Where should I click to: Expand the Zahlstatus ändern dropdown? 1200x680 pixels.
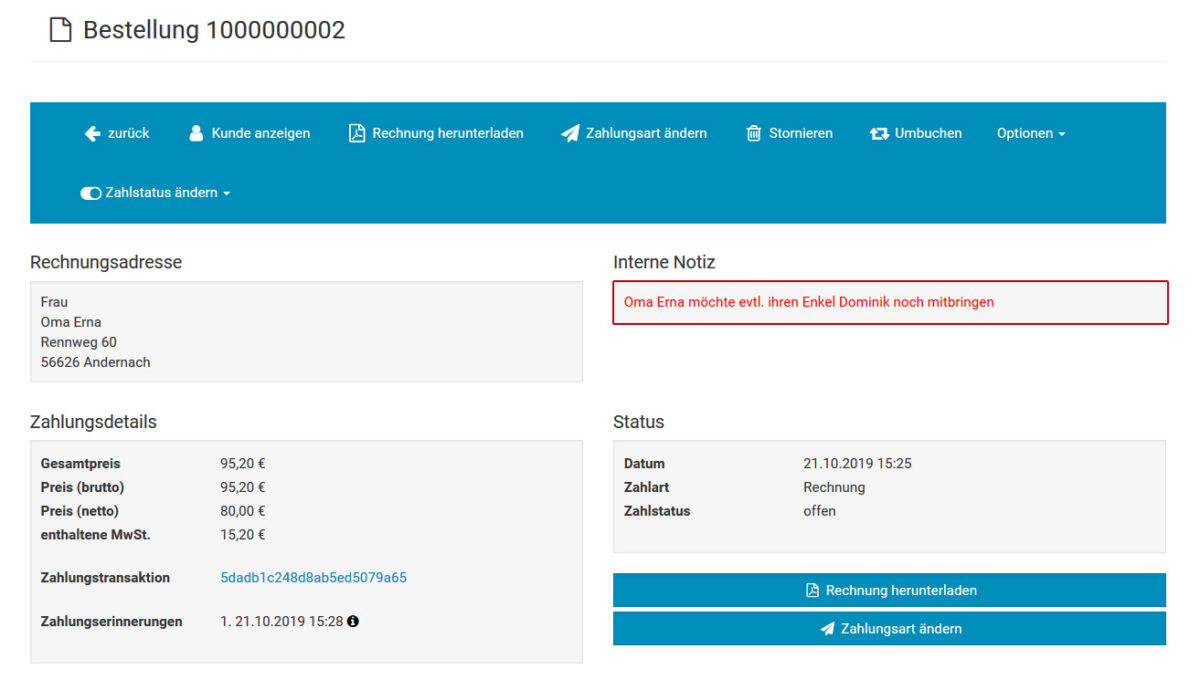[155, 193]
